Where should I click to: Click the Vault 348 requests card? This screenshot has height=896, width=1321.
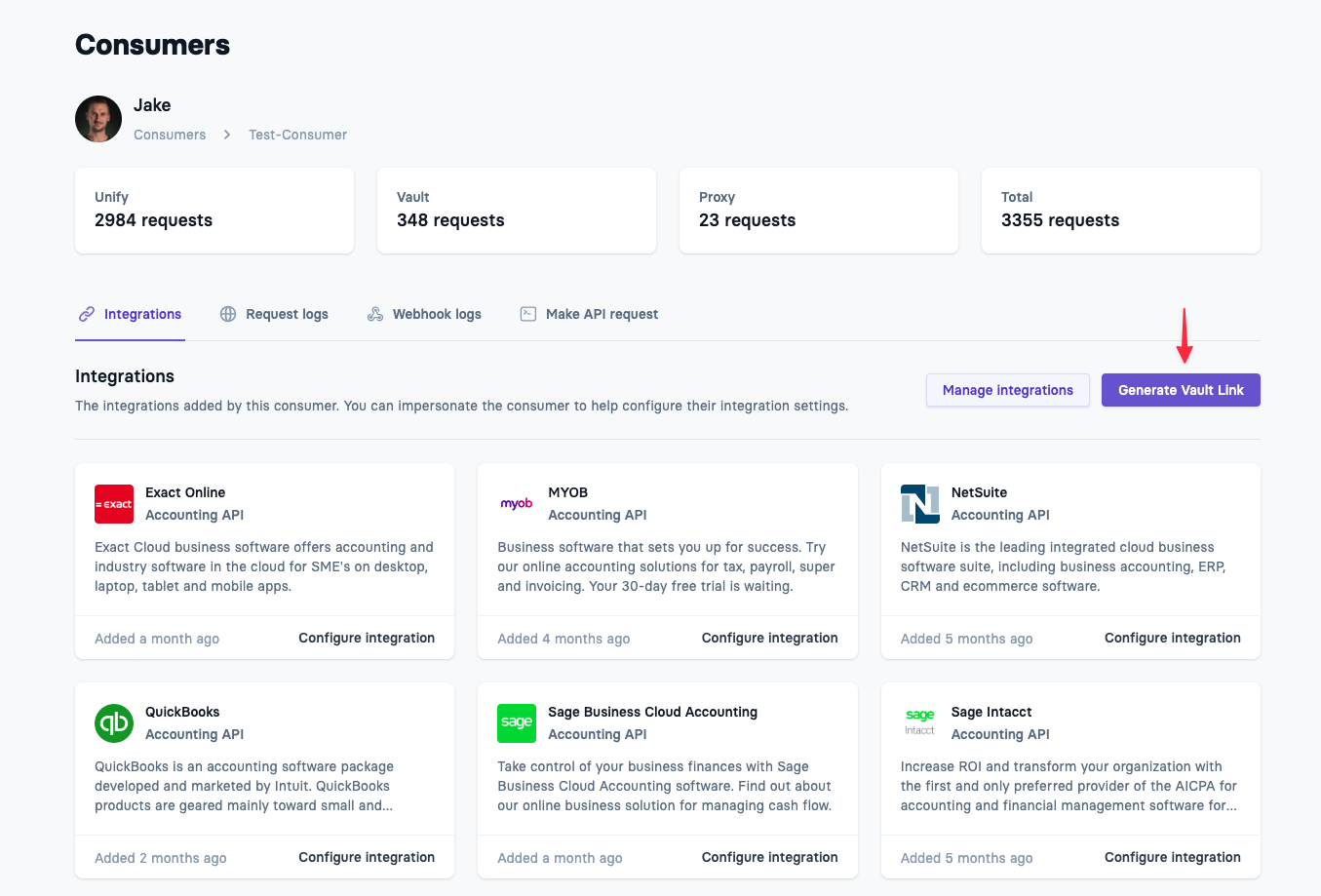[x=517, y=211]
